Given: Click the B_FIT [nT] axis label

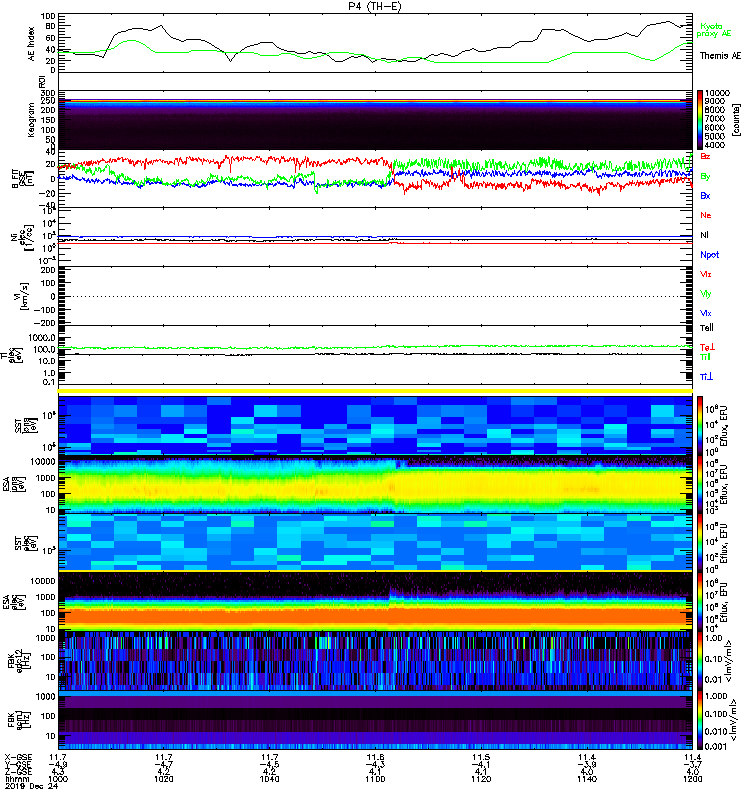Looking at the screenshot, I should pos(21,179).
